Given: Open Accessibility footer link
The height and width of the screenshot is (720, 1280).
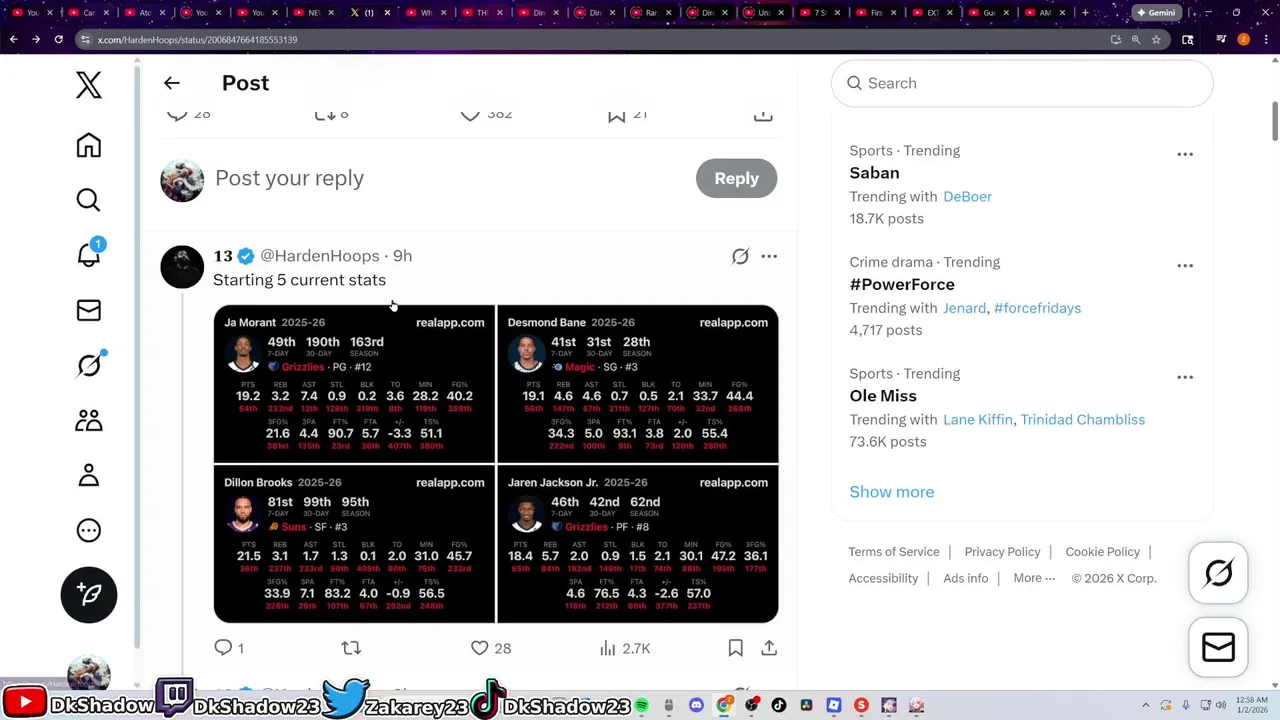Looking at the screenshot, I should [x=883, y=578].
